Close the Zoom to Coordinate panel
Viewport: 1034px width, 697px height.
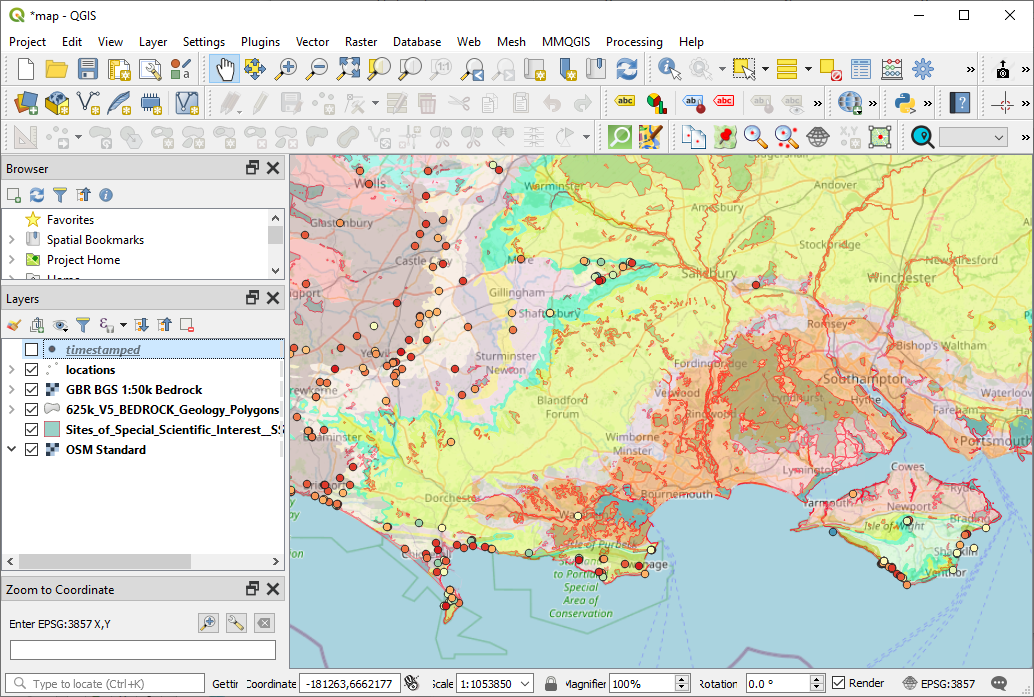point(273,589)
